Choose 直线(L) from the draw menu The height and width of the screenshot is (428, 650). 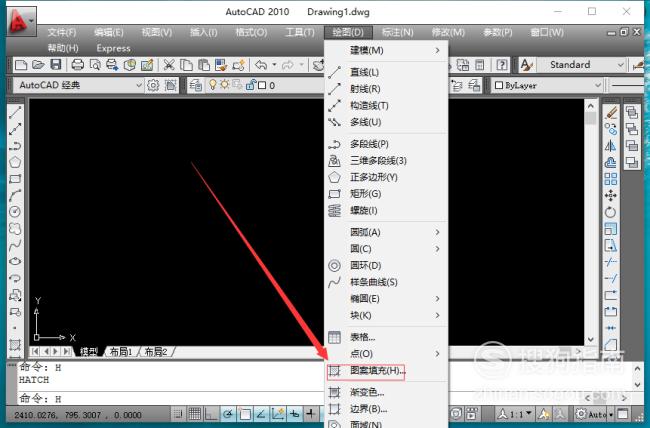pos(386,72)
